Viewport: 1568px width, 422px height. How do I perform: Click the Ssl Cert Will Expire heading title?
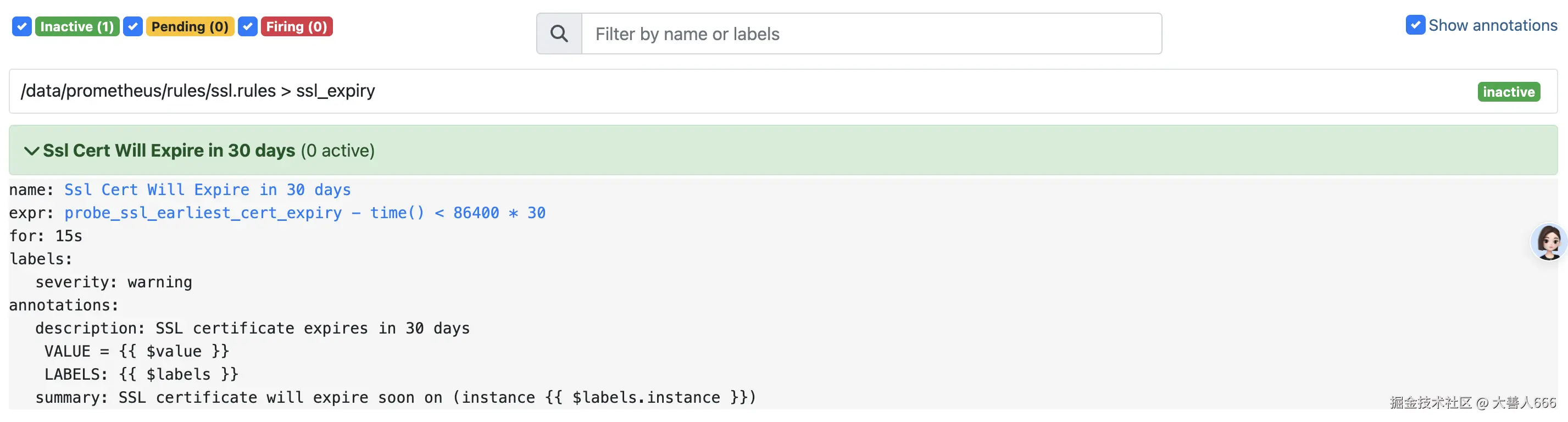pyautogui.click(x=169, y=151)
